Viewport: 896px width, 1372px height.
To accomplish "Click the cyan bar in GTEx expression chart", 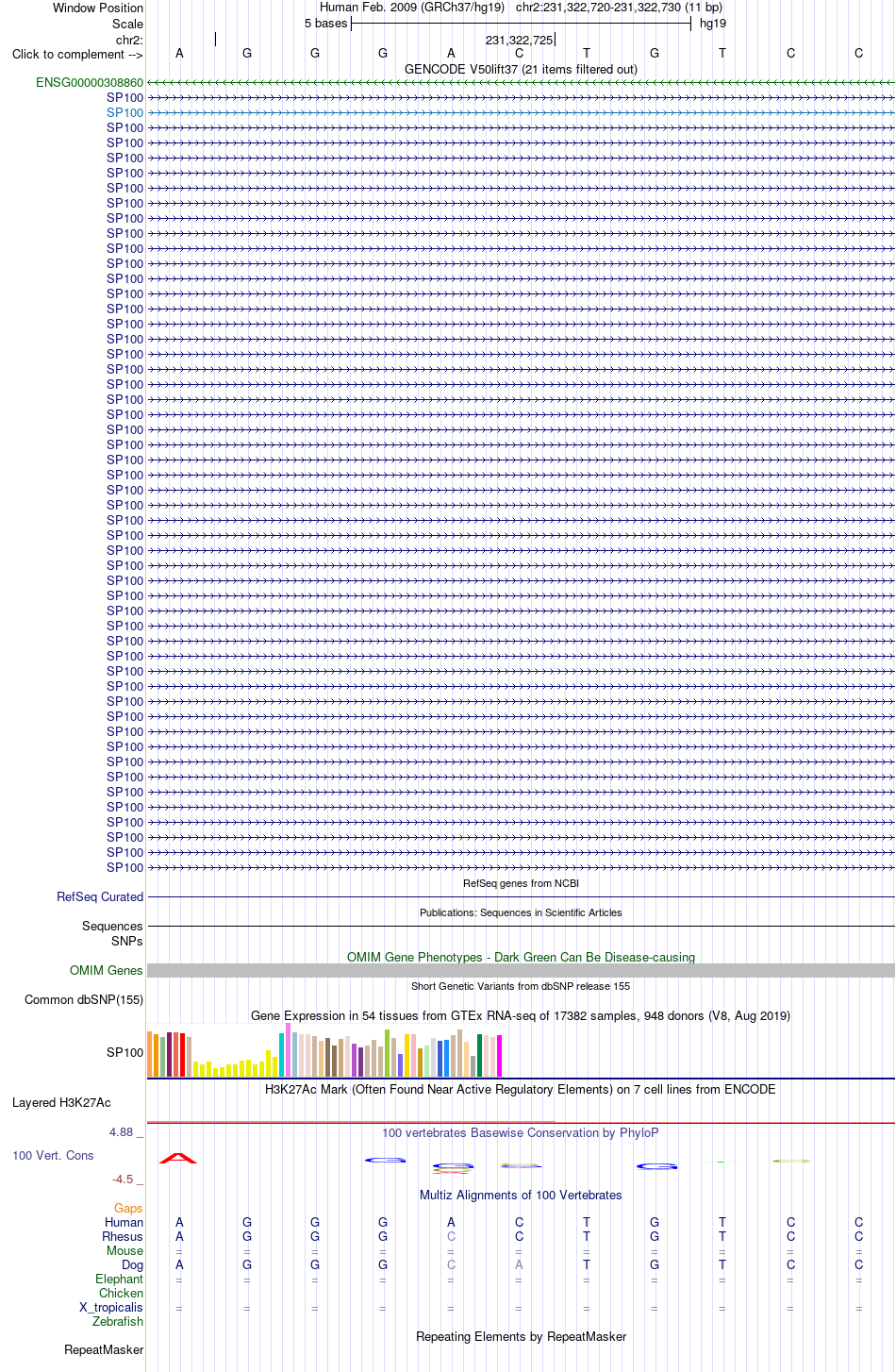I will pyautogui.click(x=282, y=1055).
